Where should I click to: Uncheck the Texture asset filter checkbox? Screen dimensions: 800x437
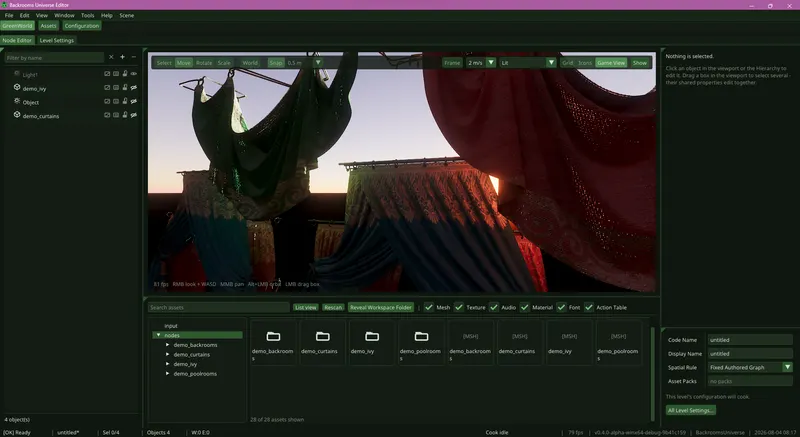(459, 307)
